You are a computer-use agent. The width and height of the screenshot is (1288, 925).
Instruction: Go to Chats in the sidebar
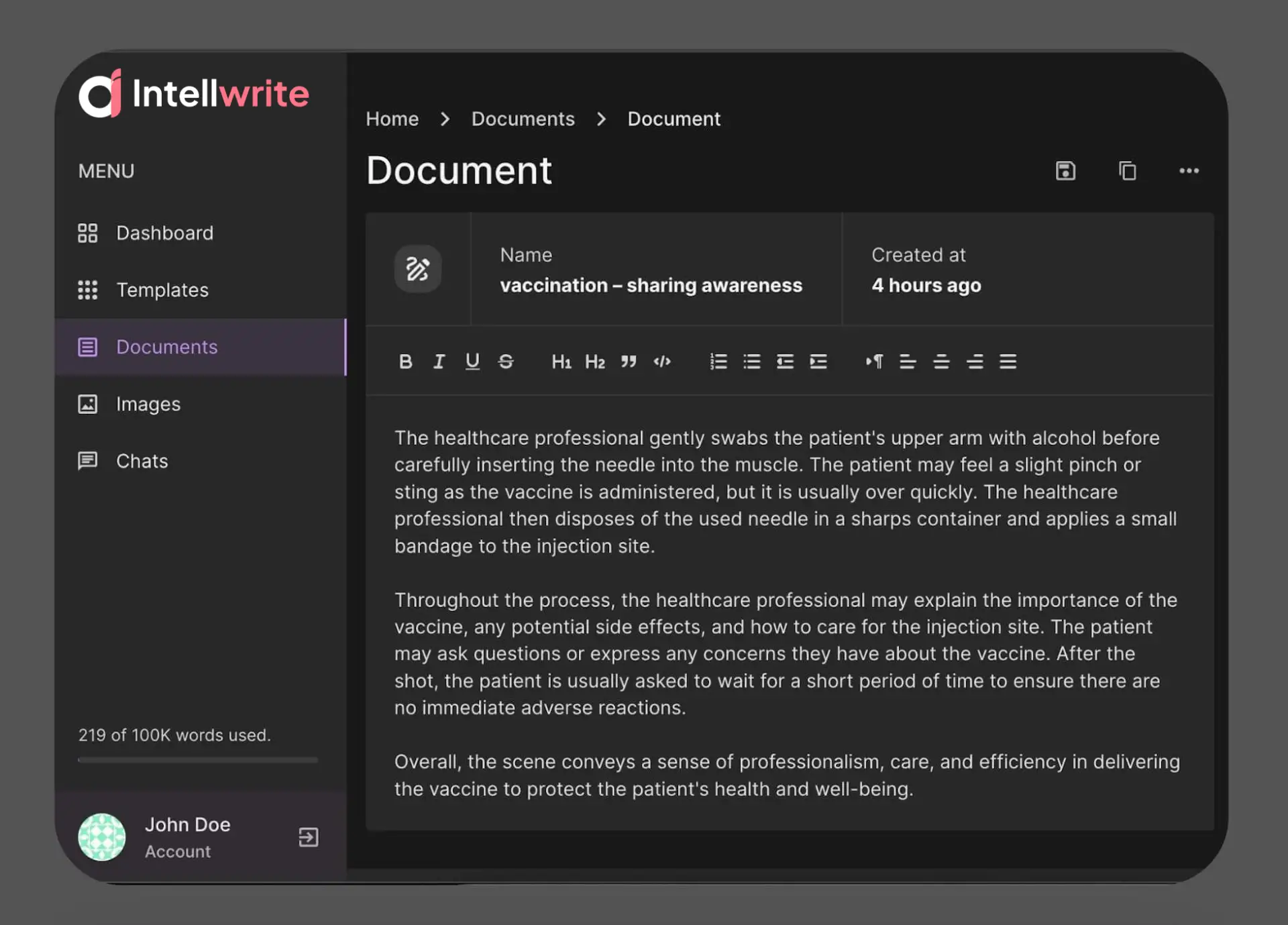pyautogui.click(x=142, y=461)
